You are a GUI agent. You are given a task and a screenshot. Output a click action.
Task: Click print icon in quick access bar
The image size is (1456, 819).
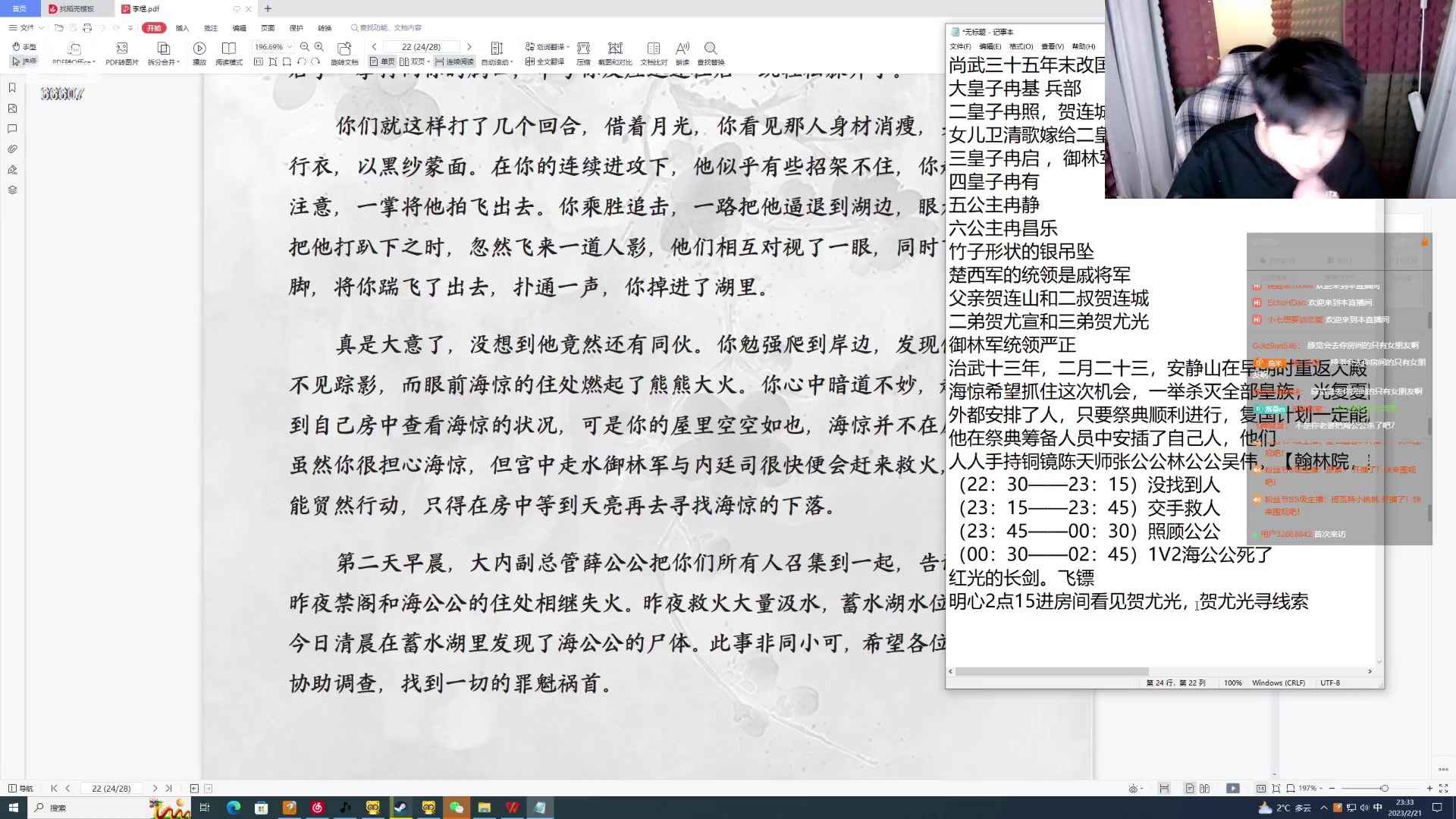[87, 28]
